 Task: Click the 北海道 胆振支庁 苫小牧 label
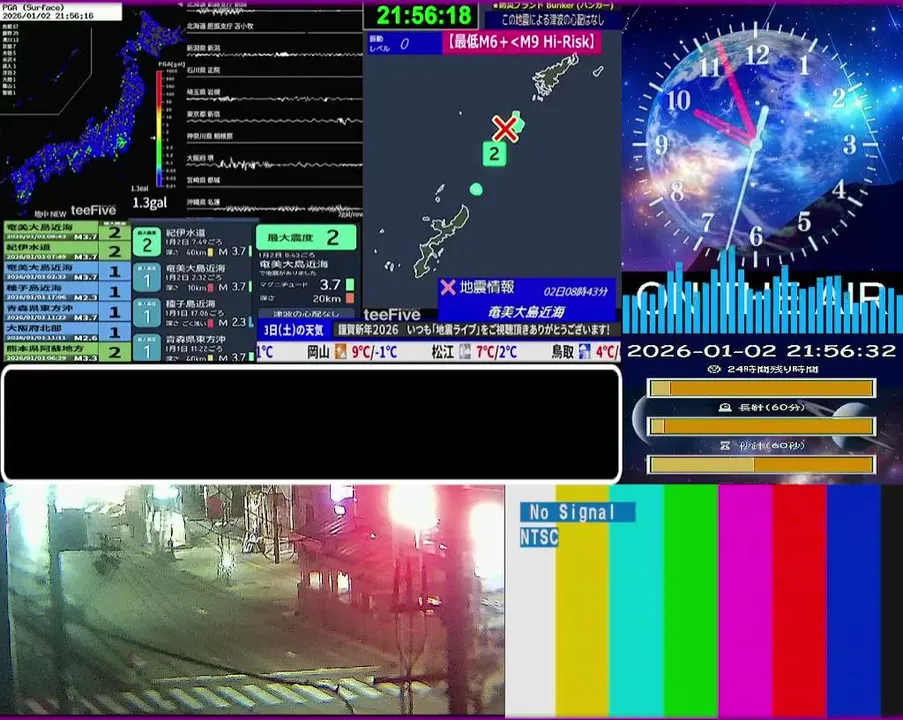pos(220,26)
